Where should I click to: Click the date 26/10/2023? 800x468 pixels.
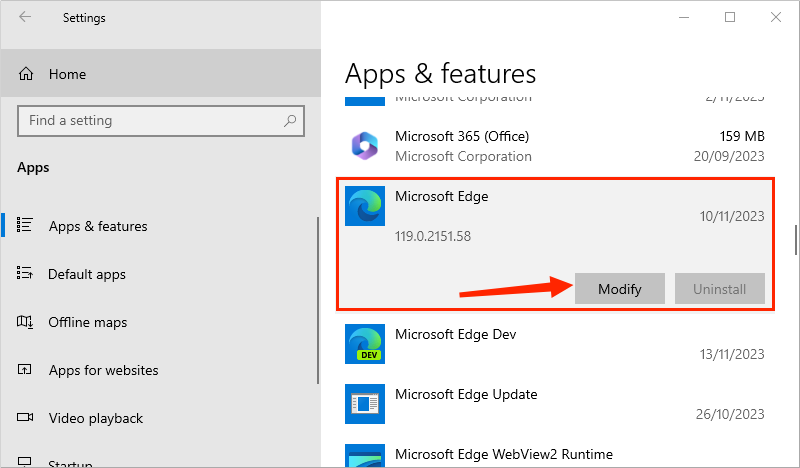pos(730,414)
